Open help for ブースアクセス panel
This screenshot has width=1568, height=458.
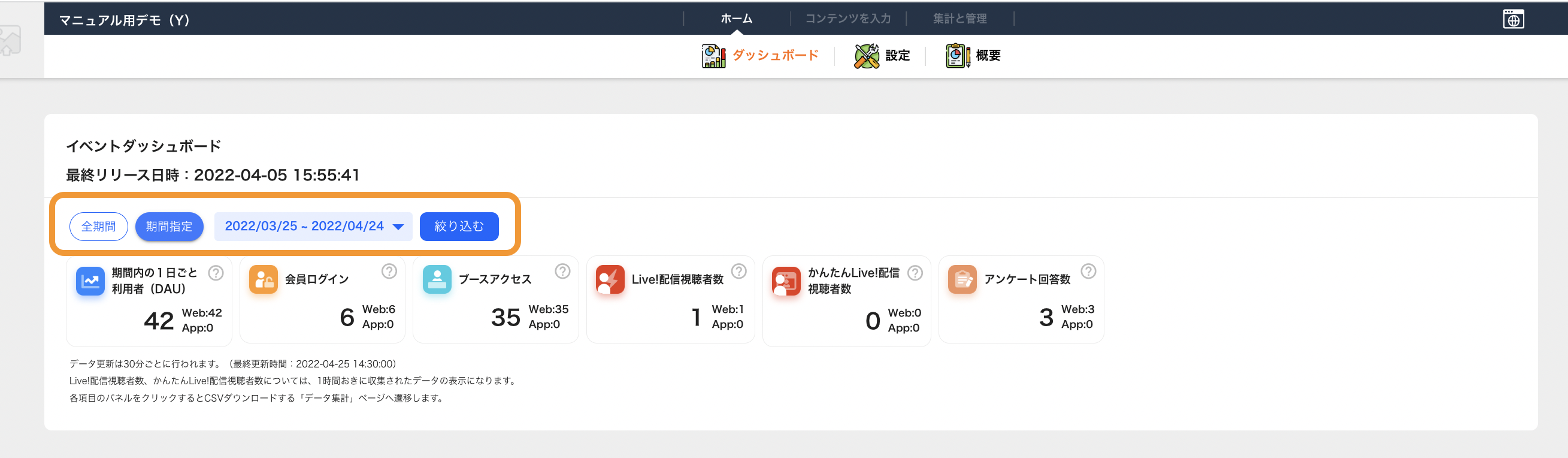[x=562, y=271]
